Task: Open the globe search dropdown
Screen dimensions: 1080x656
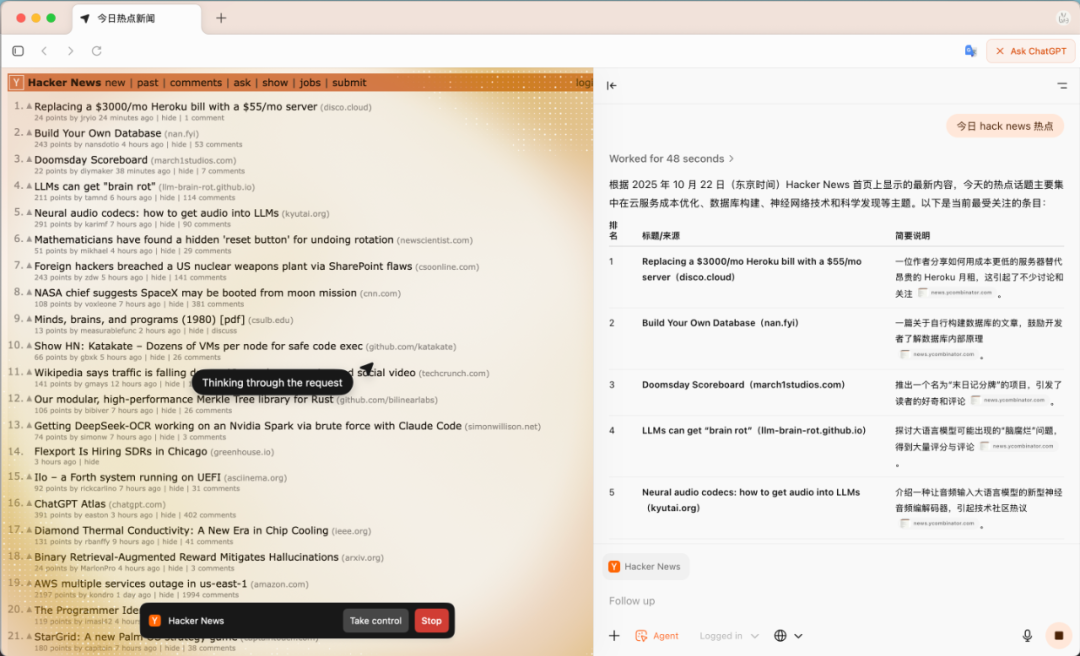Action: pyautogui.click(x=788, y=635)
